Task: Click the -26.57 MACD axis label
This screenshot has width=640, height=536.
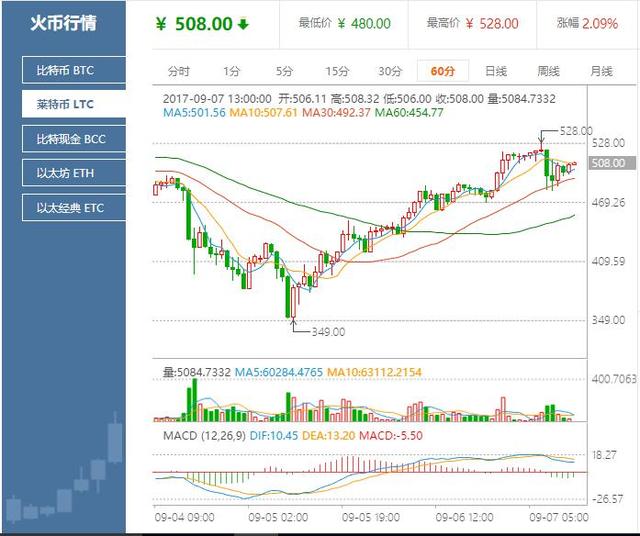Action: (x=607, y=499)
